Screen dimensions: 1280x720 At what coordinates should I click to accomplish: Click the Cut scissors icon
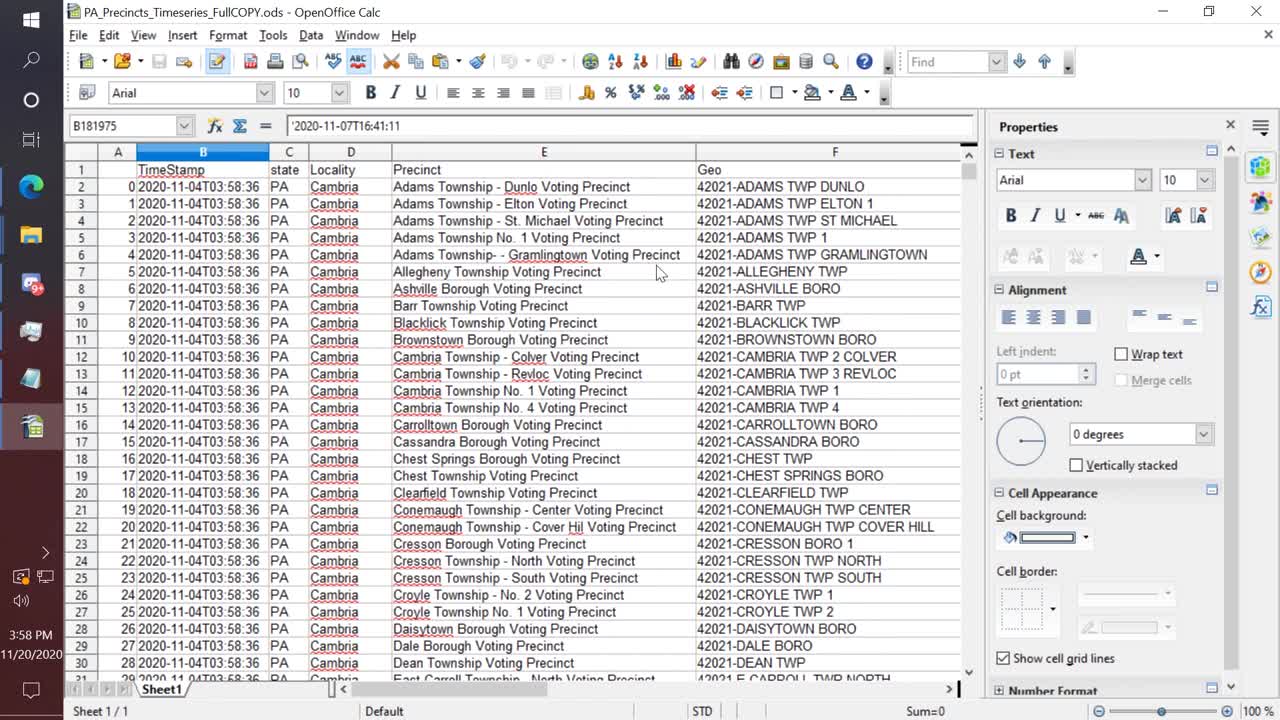(x=391, y=62)
